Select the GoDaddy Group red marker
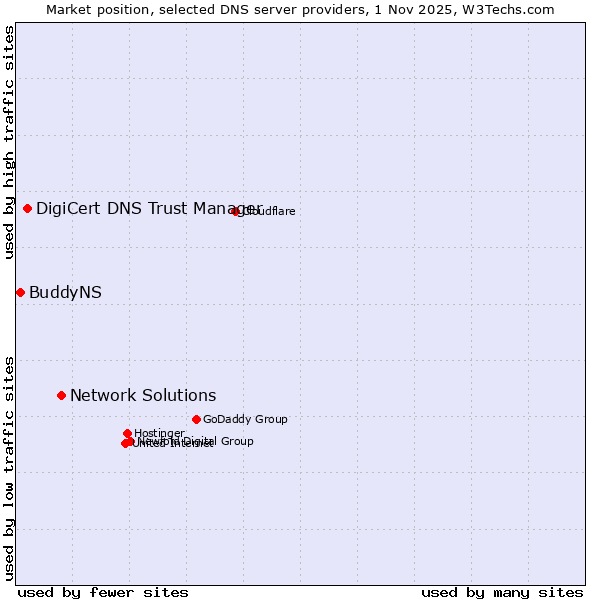Viewport: 600px width, 600px height. pyautogui.click(x=196, y=419)
